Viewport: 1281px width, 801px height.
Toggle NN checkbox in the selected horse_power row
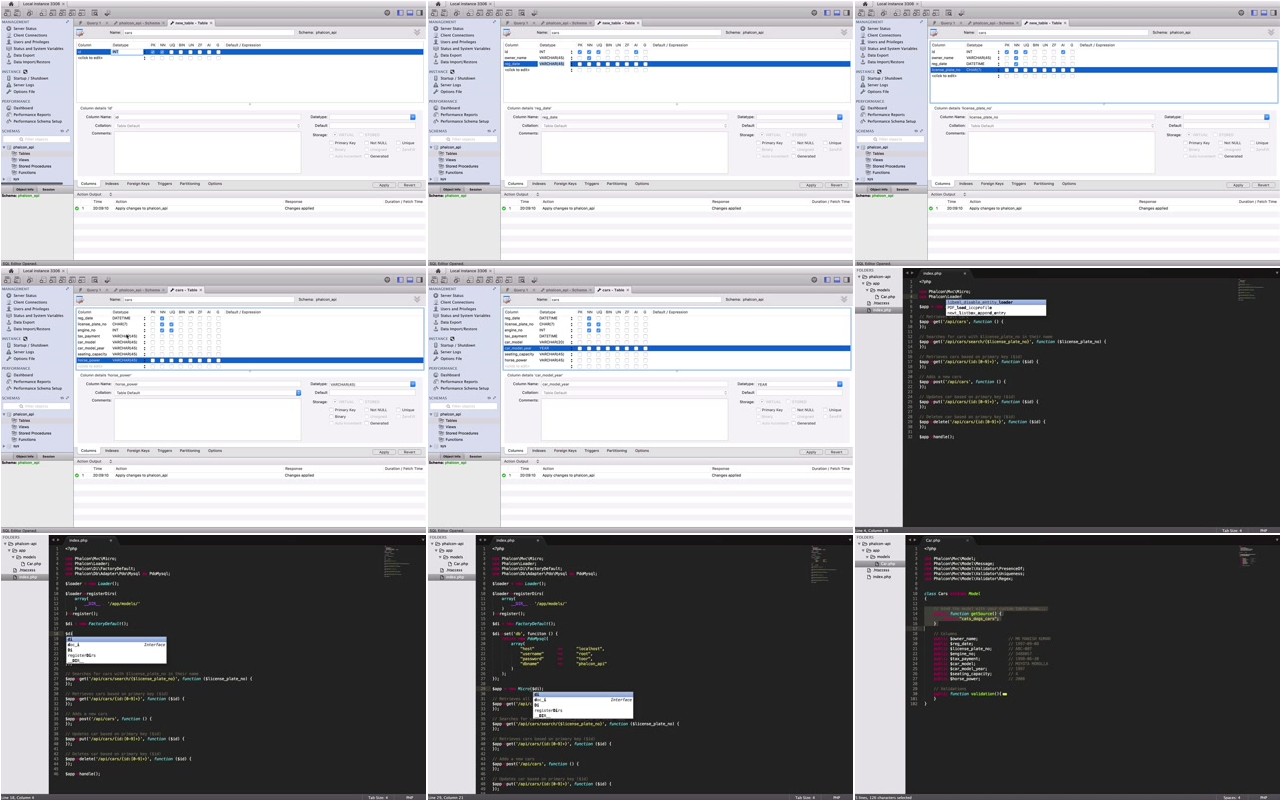pyautogui.click(x=162, y=360)
